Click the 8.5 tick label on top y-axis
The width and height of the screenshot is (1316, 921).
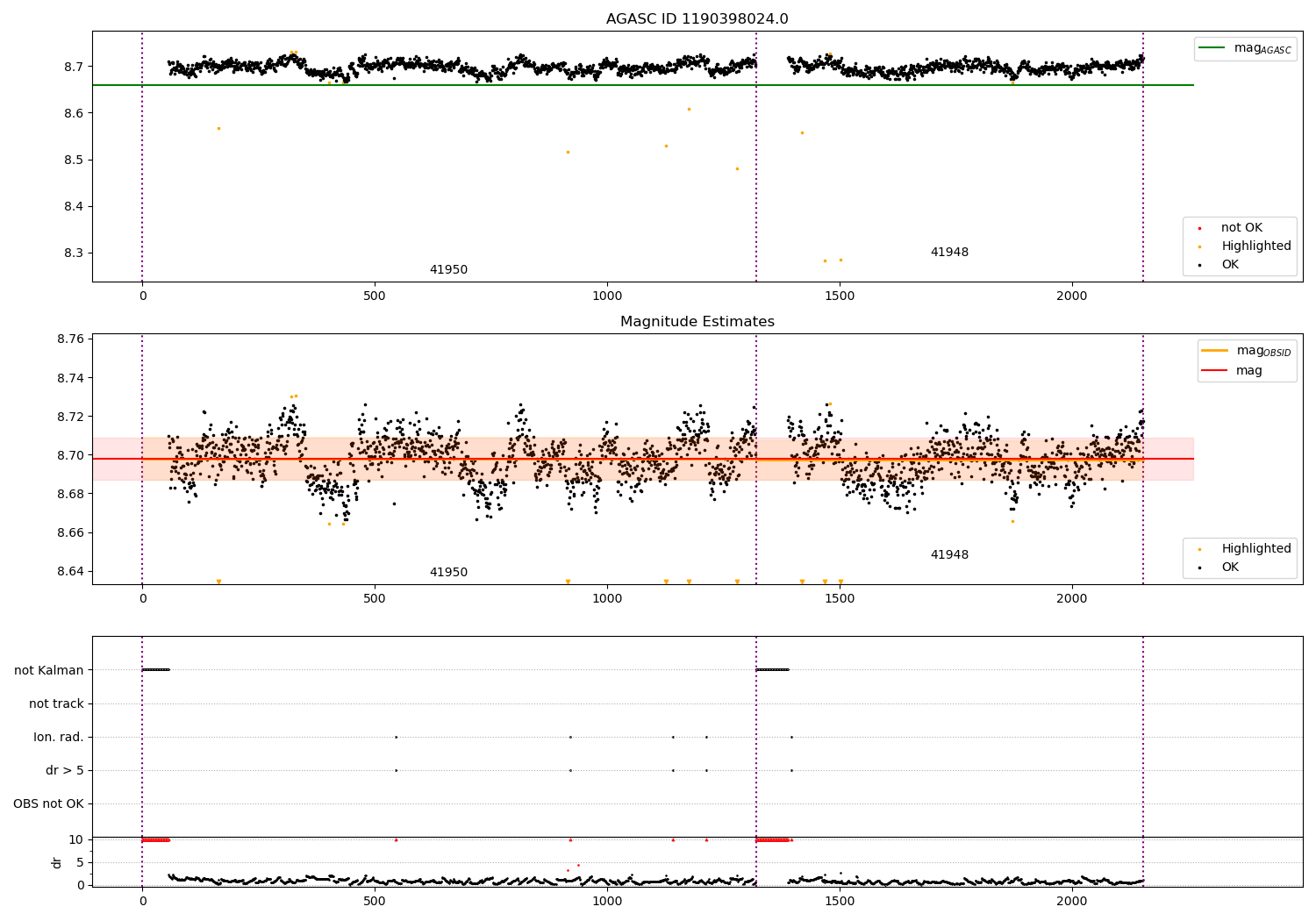[x=74, y=160]
